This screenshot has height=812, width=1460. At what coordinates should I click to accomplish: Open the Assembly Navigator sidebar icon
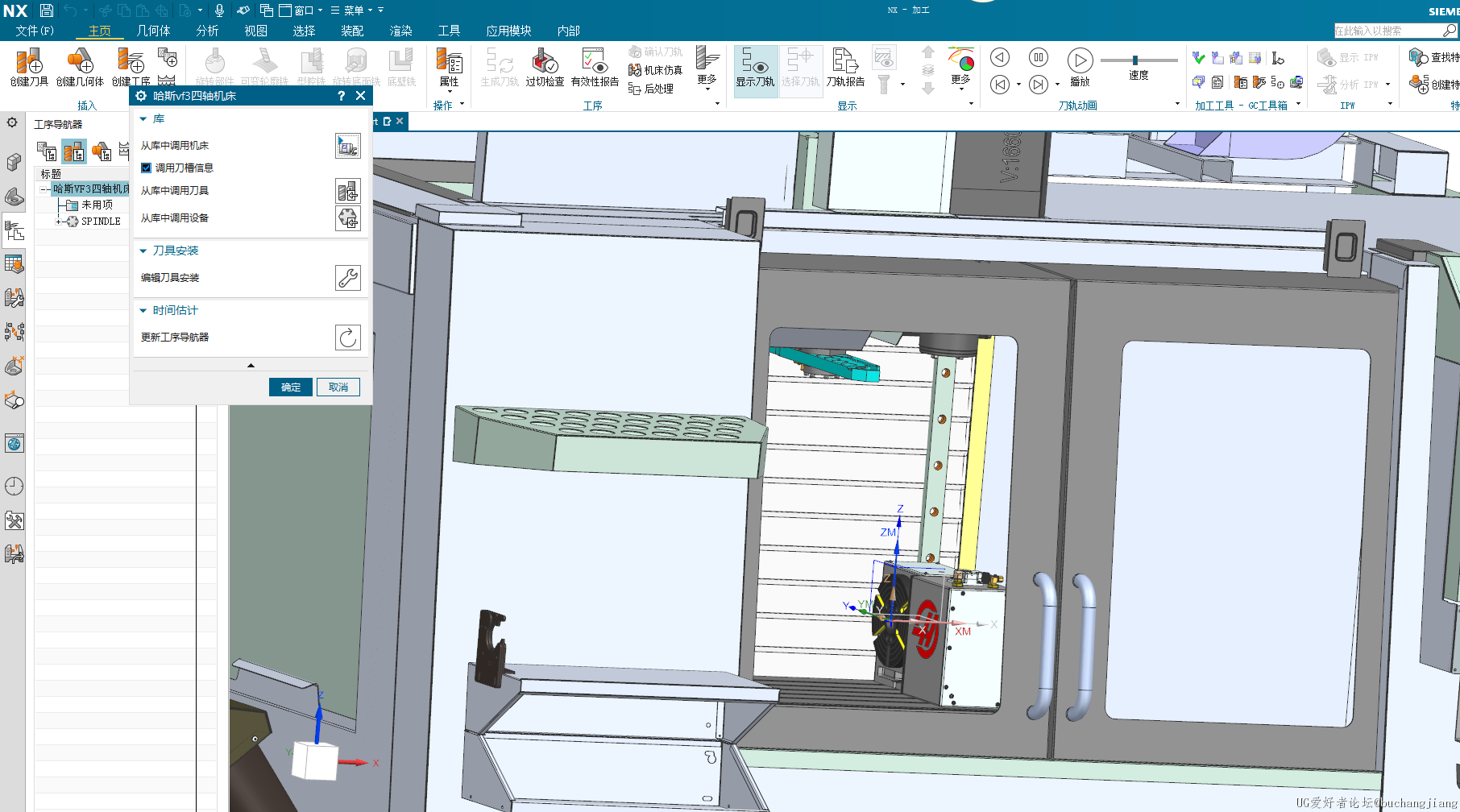coord(14,162)
